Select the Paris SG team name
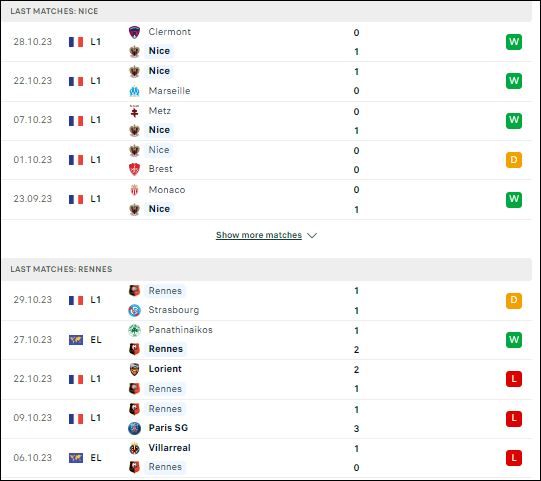 (x=168, y=428)
